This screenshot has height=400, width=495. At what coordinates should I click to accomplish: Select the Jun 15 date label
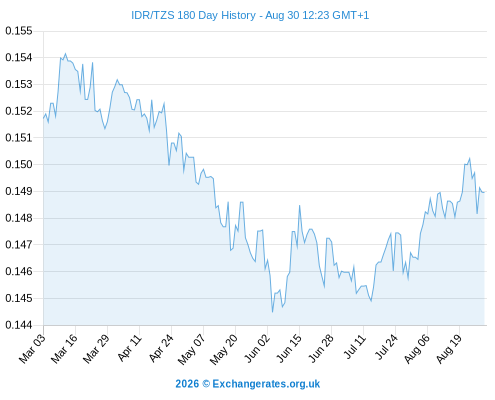pyautogui.click(x=289, y=348)
